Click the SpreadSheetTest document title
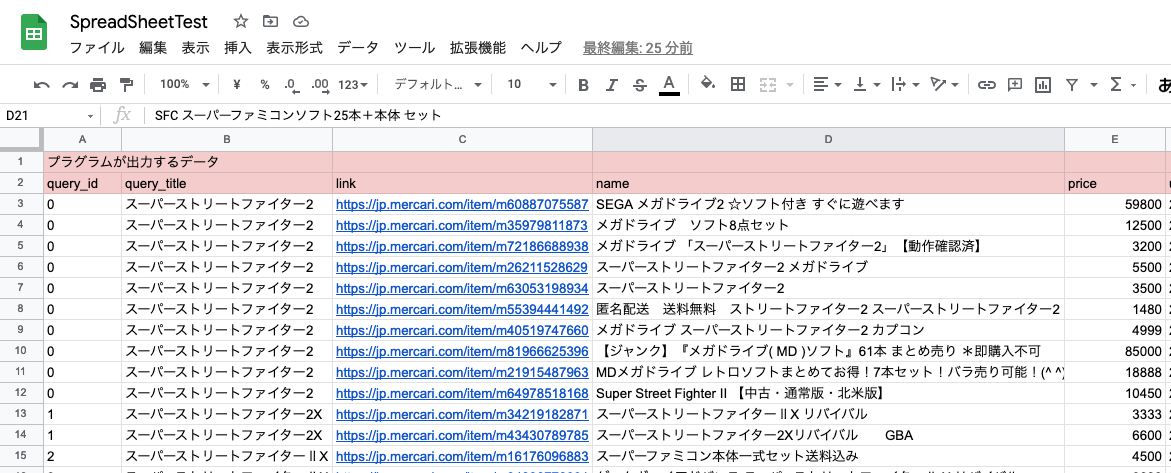Viewport: 1171px width, 473px height. point(139,22)
